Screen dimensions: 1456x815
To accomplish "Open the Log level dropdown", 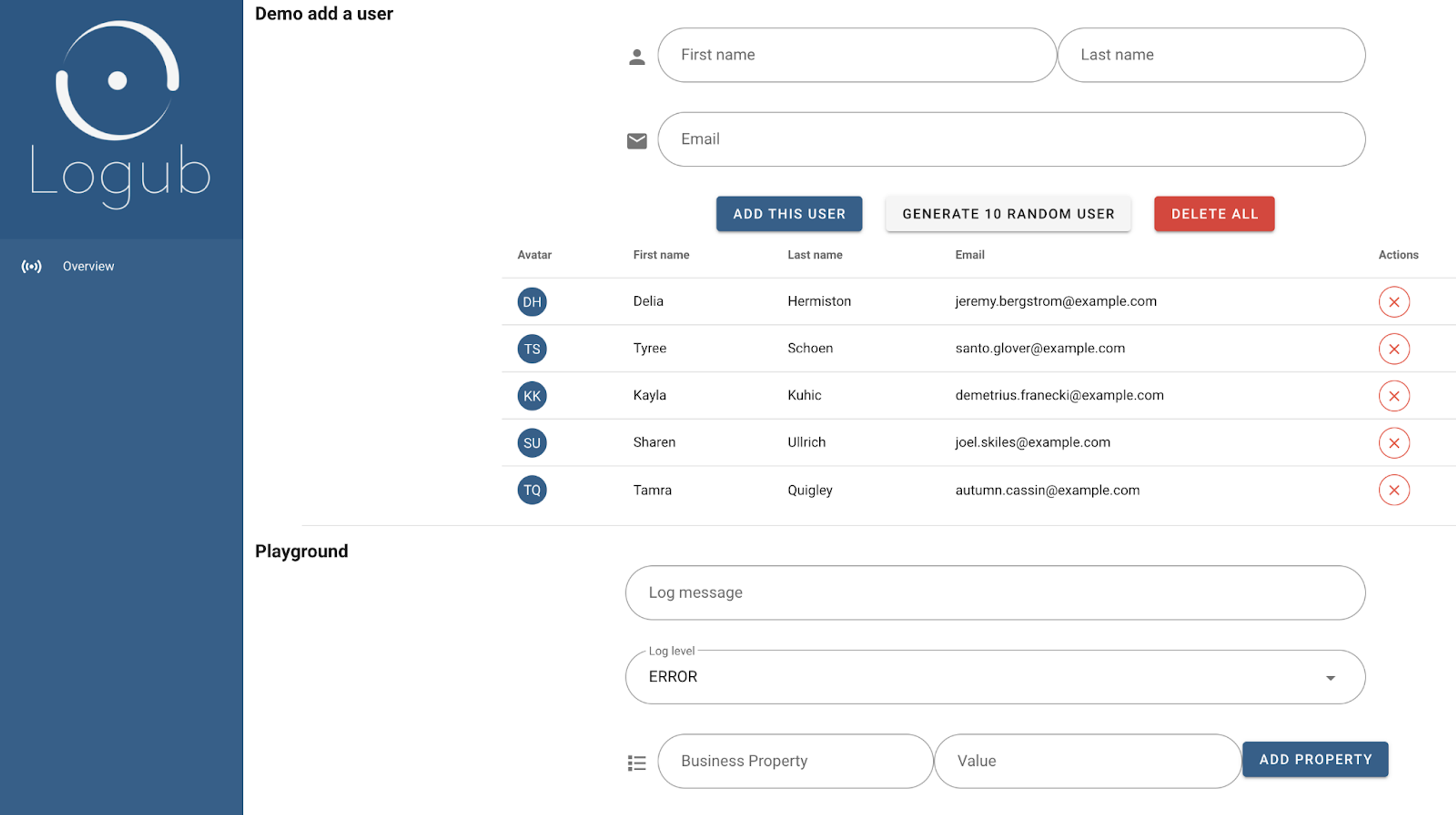I will (995, 677).
